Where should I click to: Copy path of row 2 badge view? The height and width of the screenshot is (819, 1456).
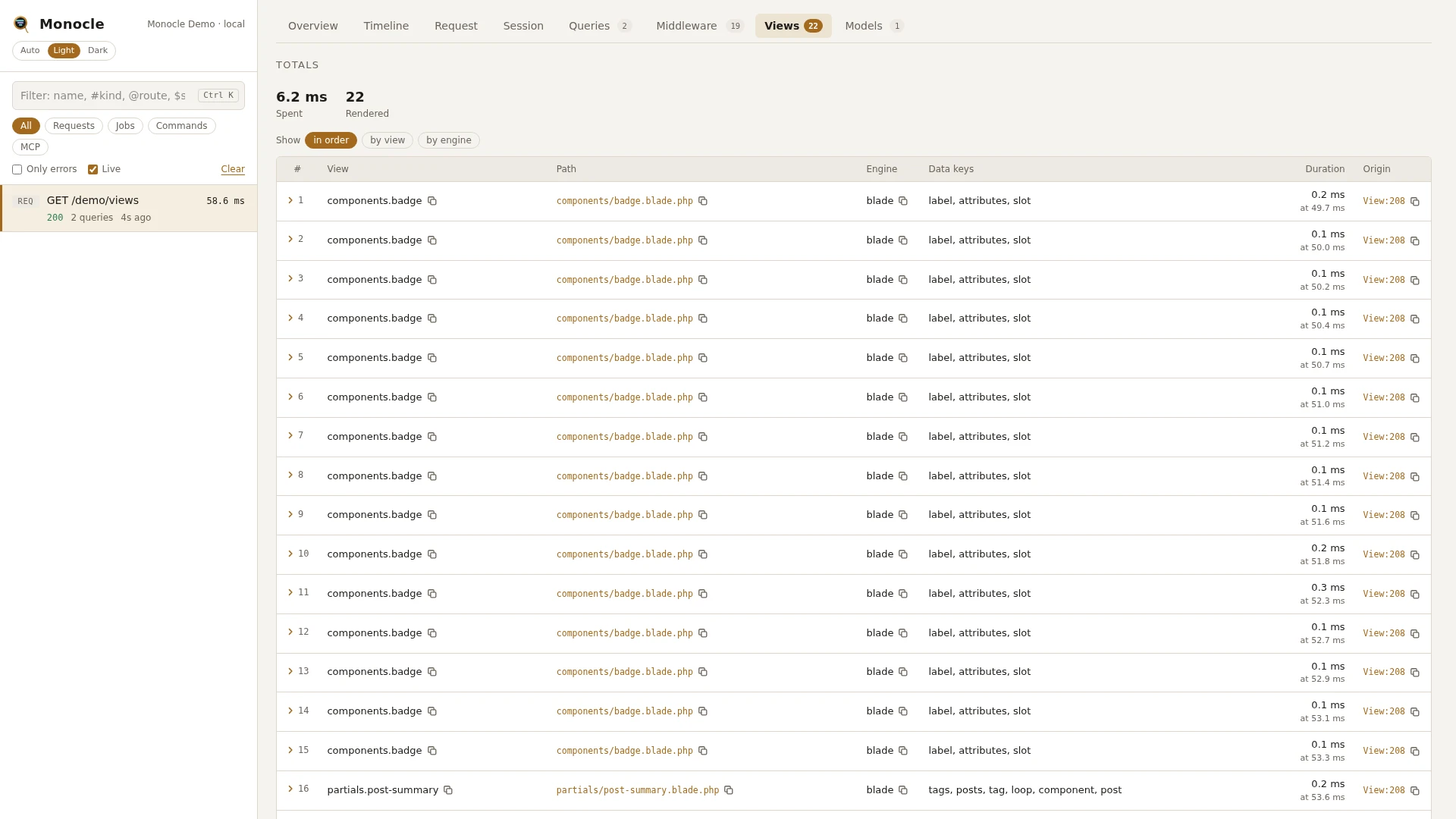[703, 240]
